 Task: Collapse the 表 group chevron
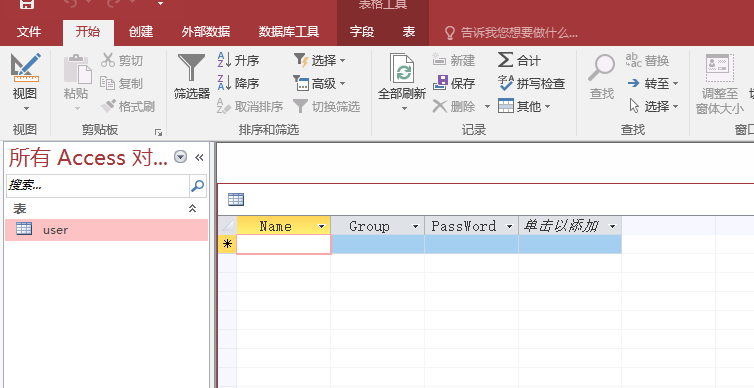[x=192, y=208]
